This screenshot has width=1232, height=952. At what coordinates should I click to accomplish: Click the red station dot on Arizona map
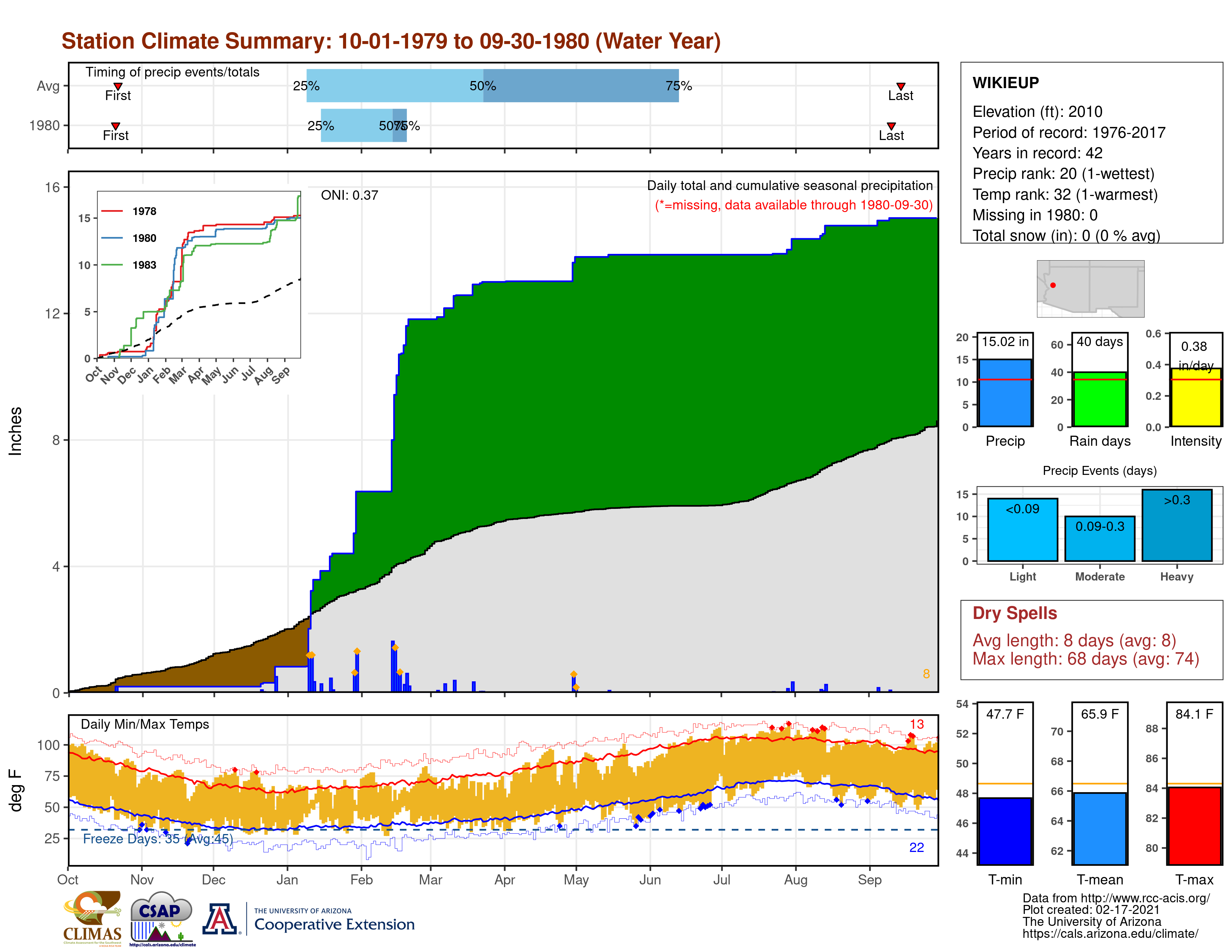pyautogui.click(x=1053, y=285)
